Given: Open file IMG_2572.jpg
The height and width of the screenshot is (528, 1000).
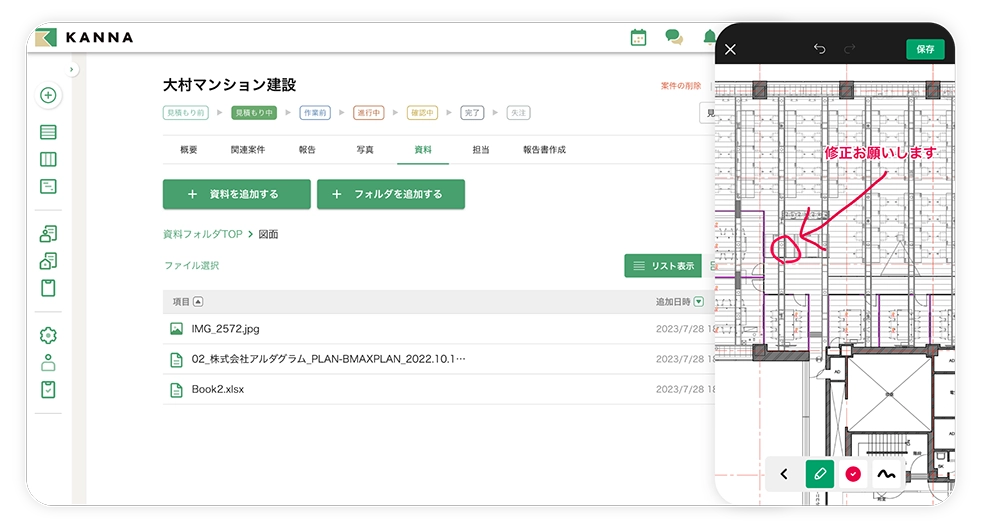Looking at the screenshot, I should click(225, 329).
